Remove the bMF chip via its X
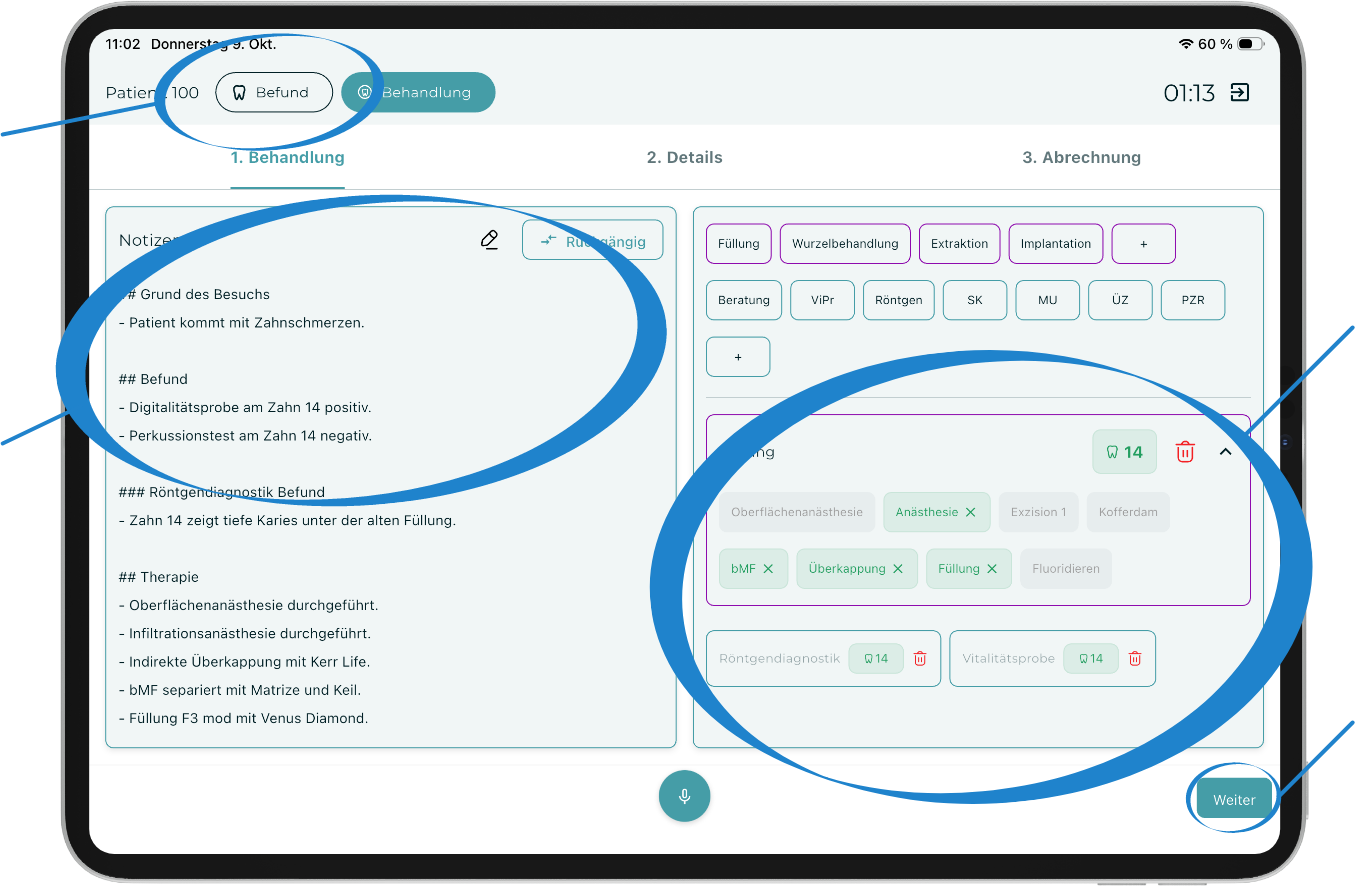This screenshot has height=886, width=1356. pos(768,569)
